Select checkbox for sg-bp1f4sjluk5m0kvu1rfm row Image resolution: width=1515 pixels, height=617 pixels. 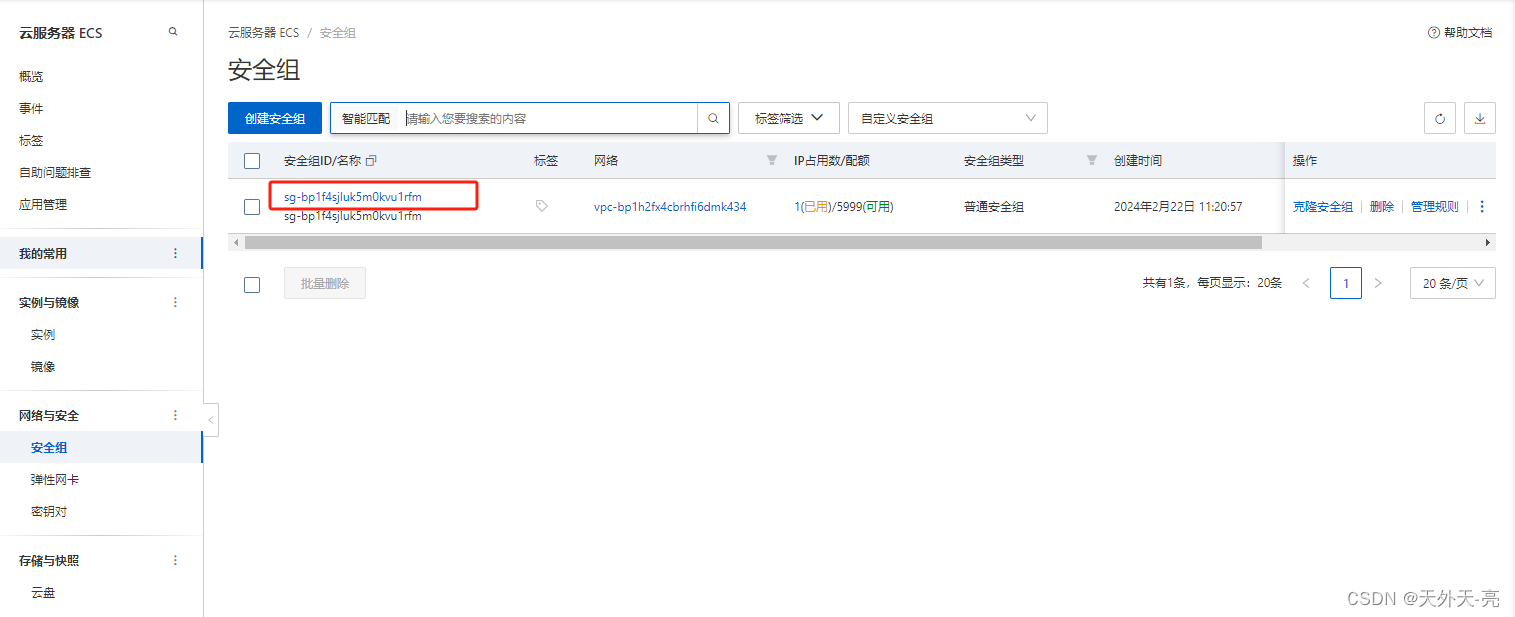coord(252,207)
